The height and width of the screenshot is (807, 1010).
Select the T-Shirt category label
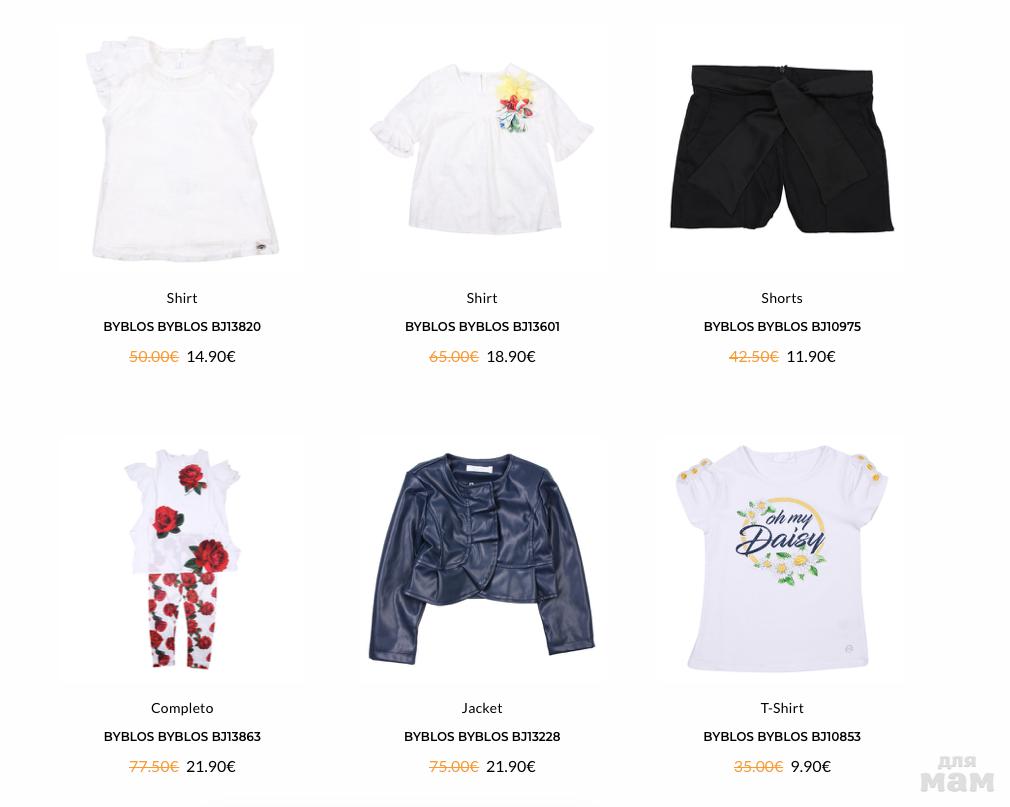point(782,708)
